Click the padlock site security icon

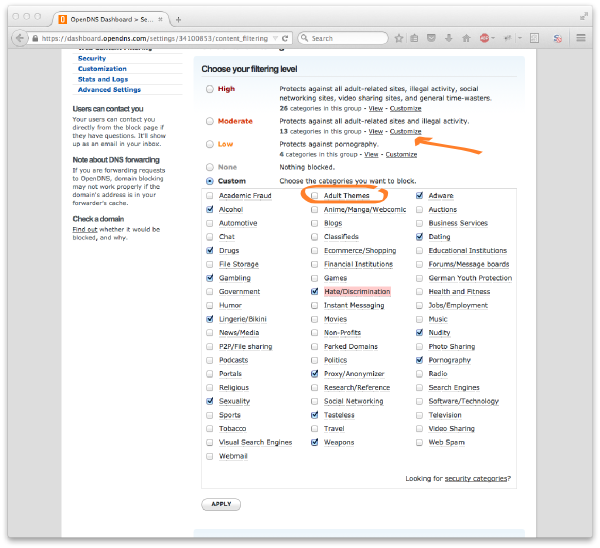[35, 38]
